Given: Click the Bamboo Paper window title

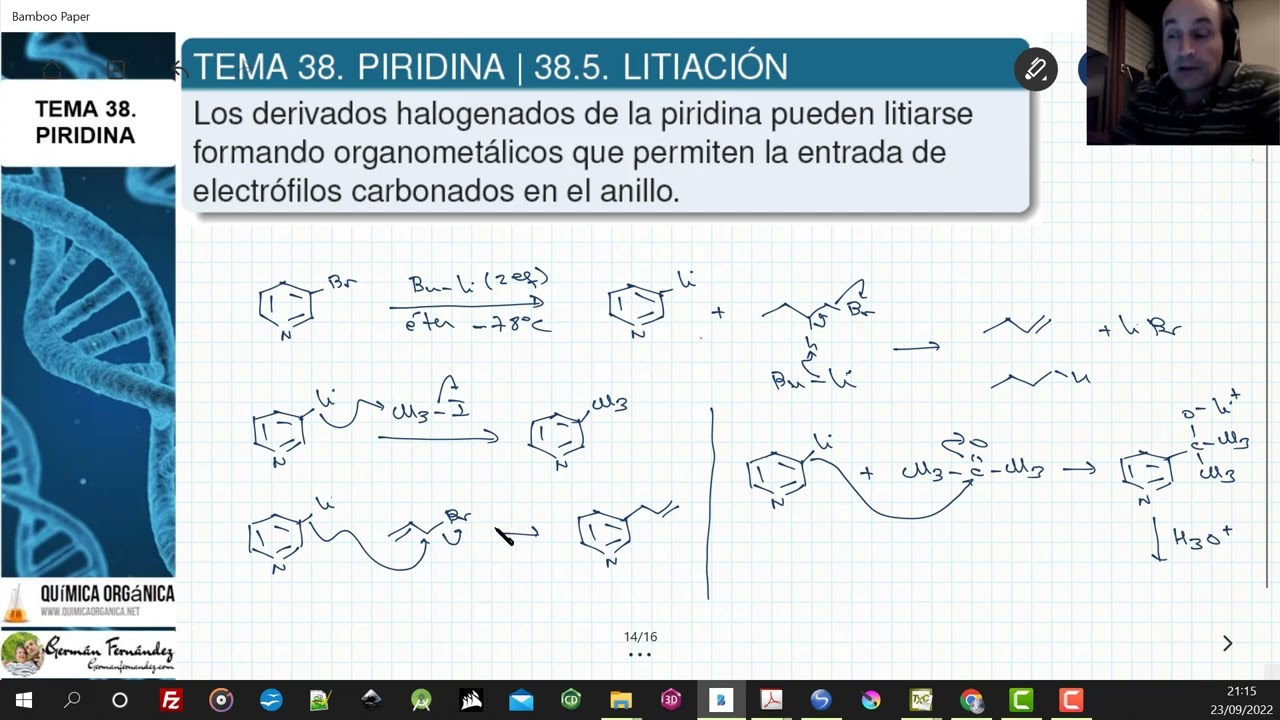Looking at the screenshot, I should pyautogui.click(x=51, y=17).
